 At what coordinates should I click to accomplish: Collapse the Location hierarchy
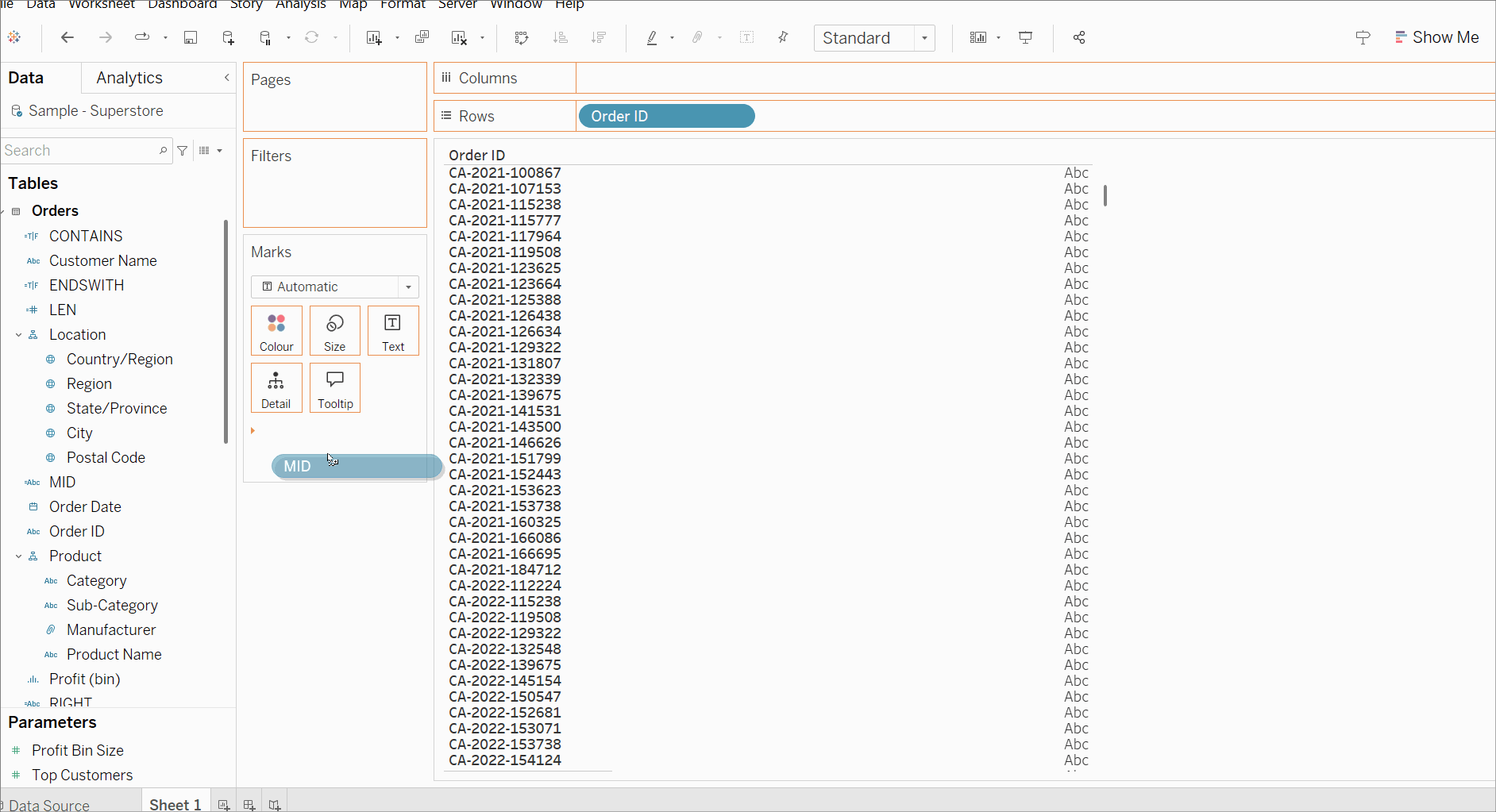18,335
